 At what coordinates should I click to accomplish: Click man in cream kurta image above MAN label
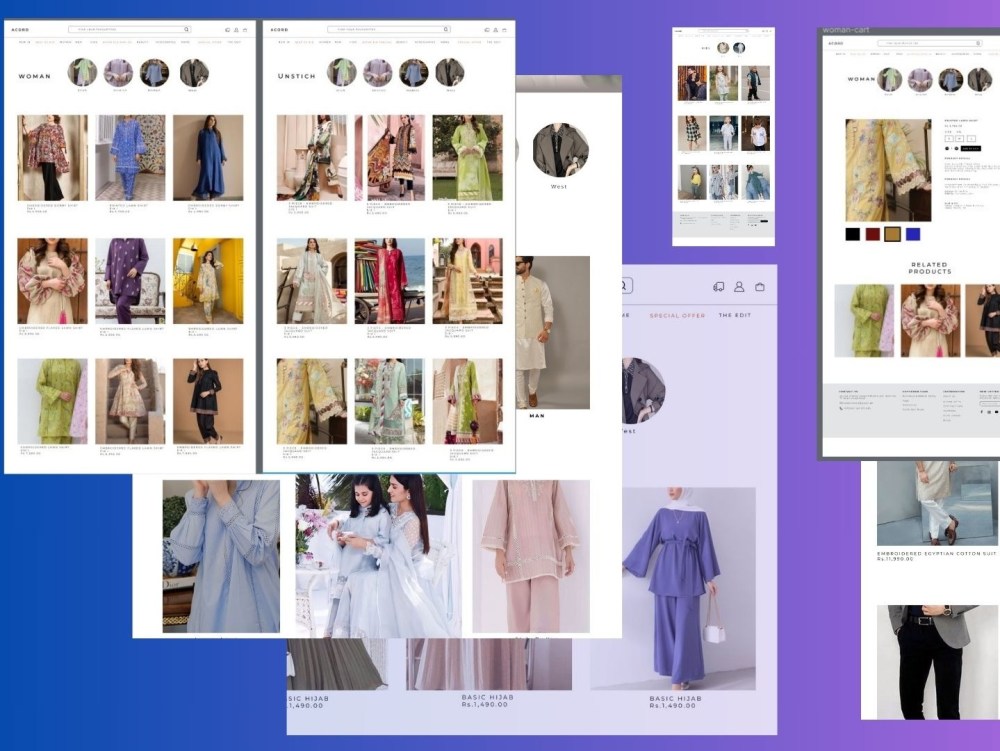[552, 332]
